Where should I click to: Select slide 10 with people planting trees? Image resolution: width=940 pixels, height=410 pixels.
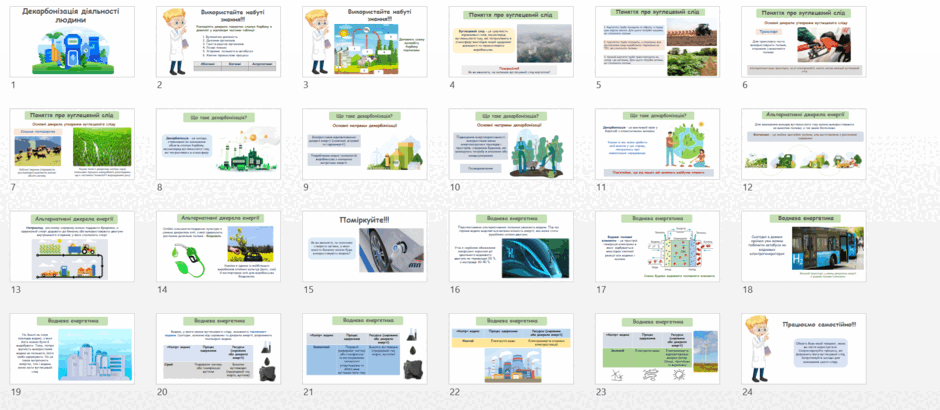(511, 144)
